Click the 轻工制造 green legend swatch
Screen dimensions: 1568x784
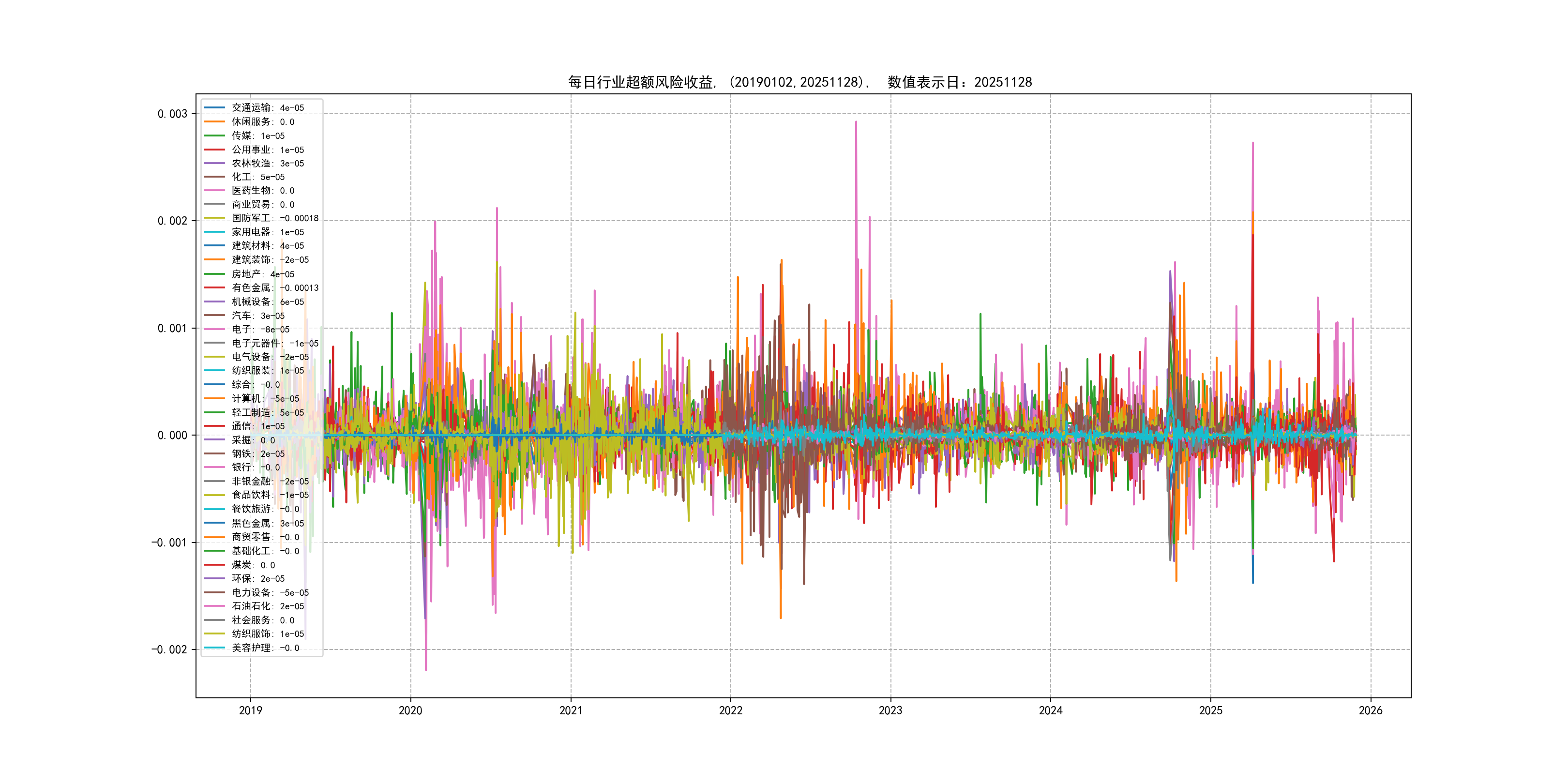pos(214,412)
